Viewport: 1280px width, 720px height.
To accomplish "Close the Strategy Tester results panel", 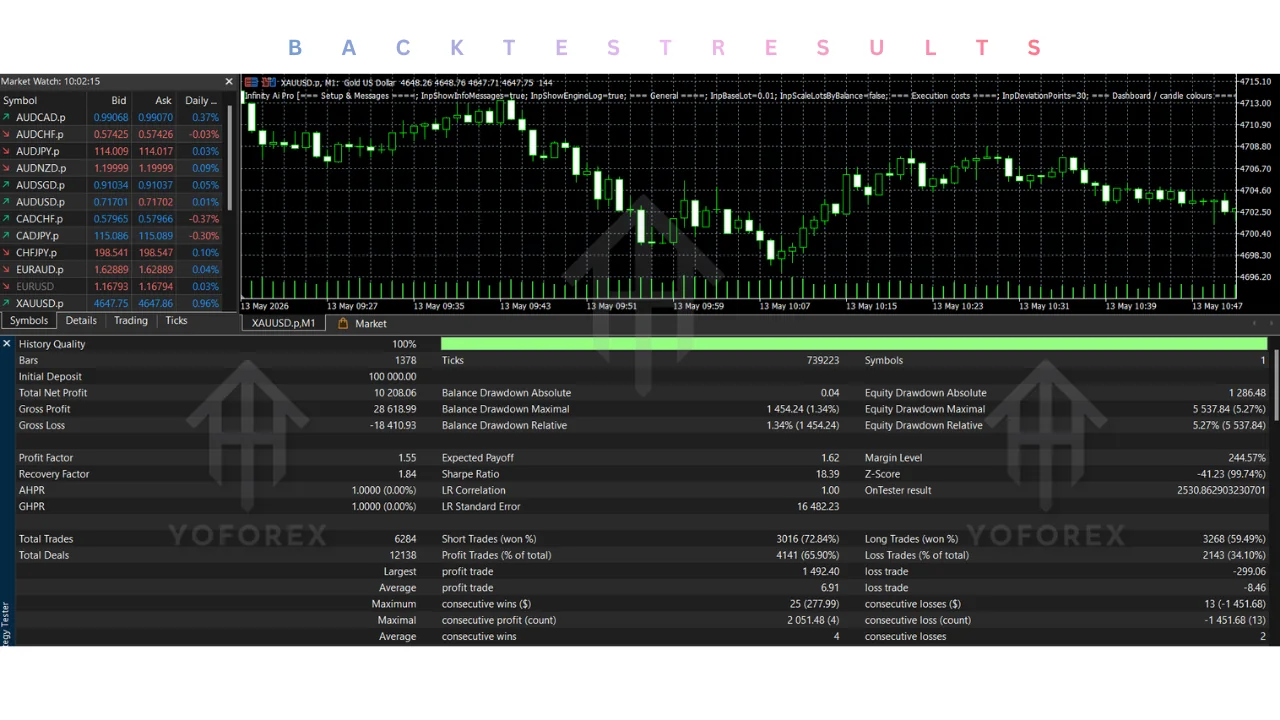I will click(x=6, y=344).
